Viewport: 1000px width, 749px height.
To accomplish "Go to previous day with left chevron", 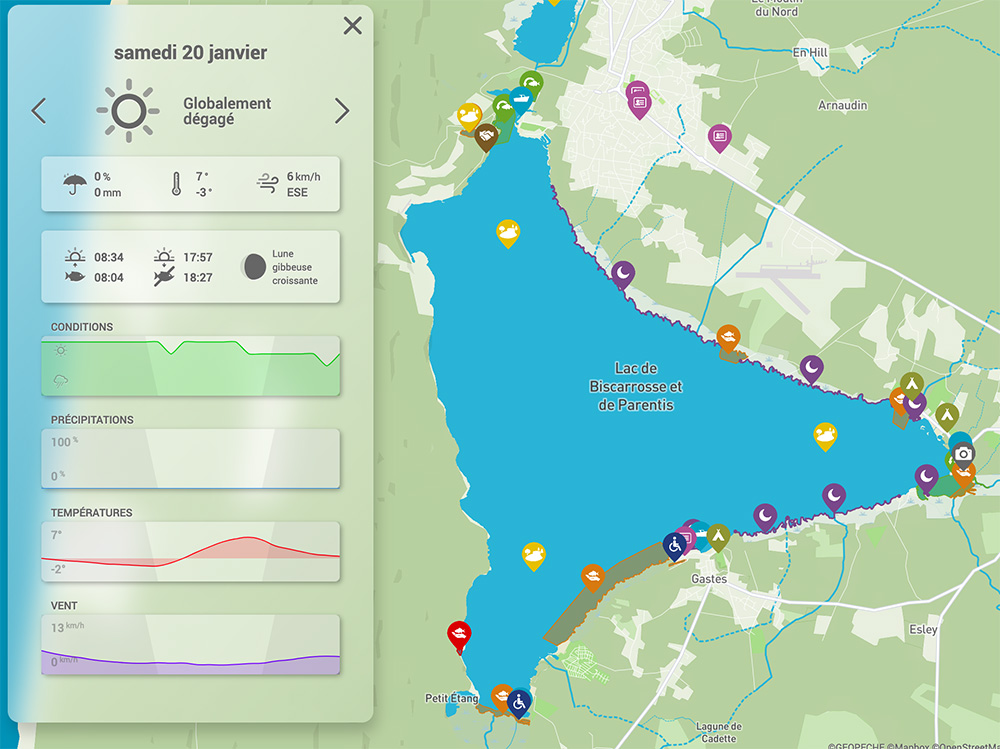I will 39,111.
